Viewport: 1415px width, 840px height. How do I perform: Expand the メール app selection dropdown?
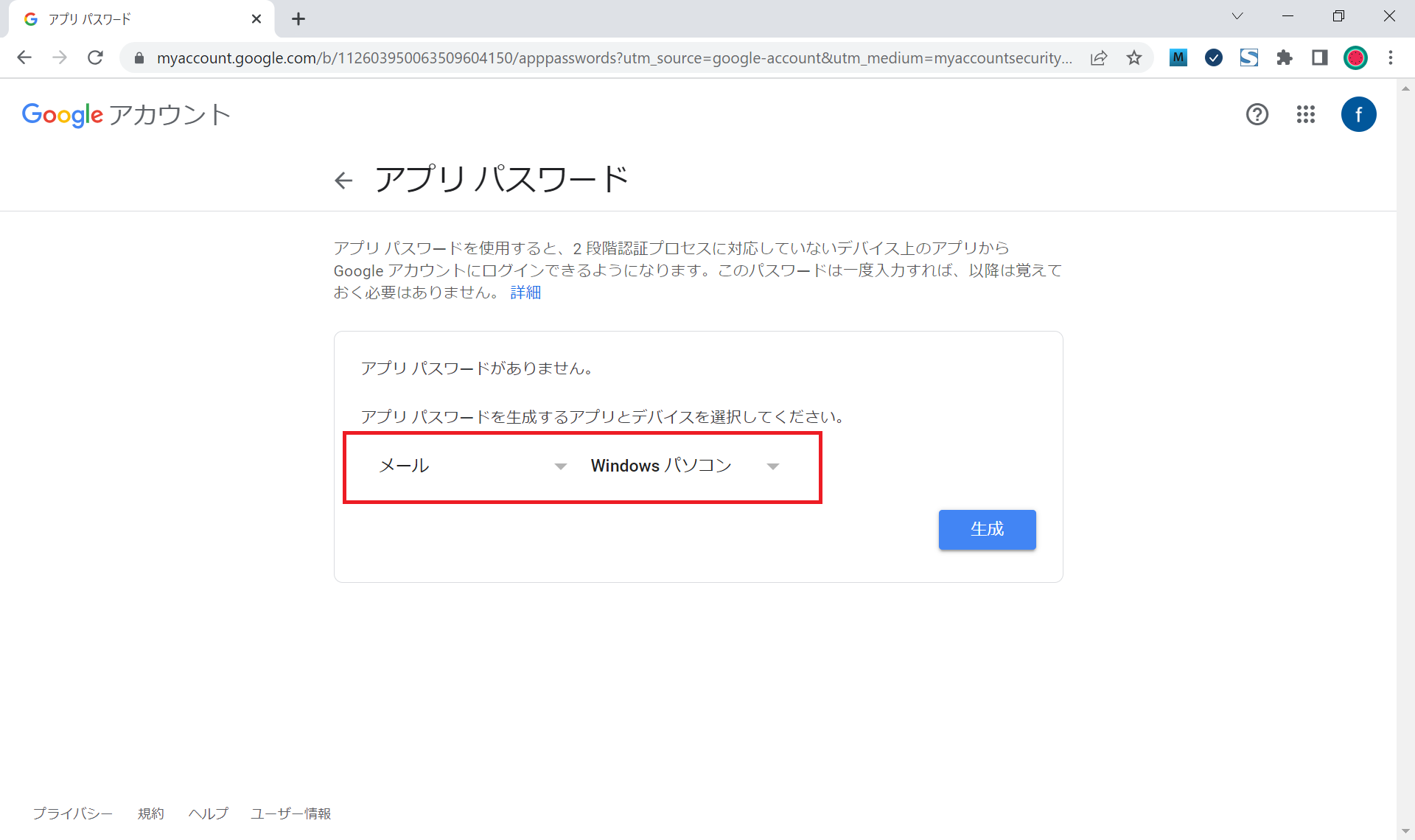click(472, 466)
